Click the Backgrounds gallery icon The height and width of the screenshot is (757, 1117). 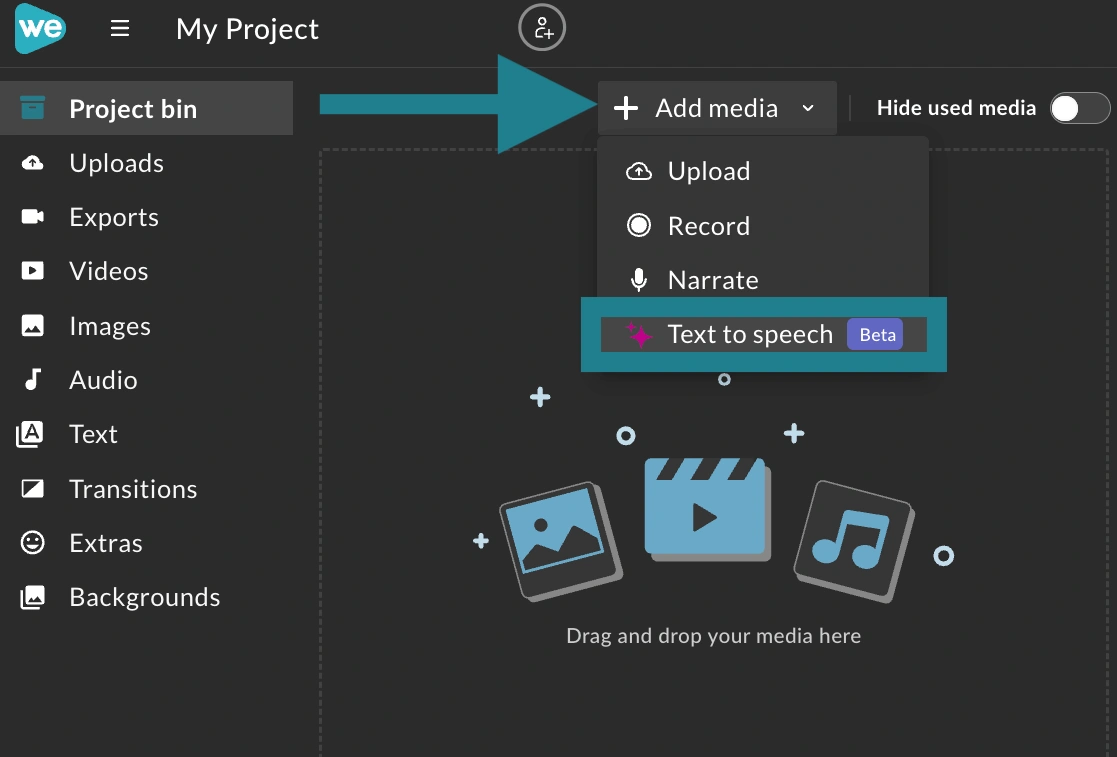coord(33,597)
